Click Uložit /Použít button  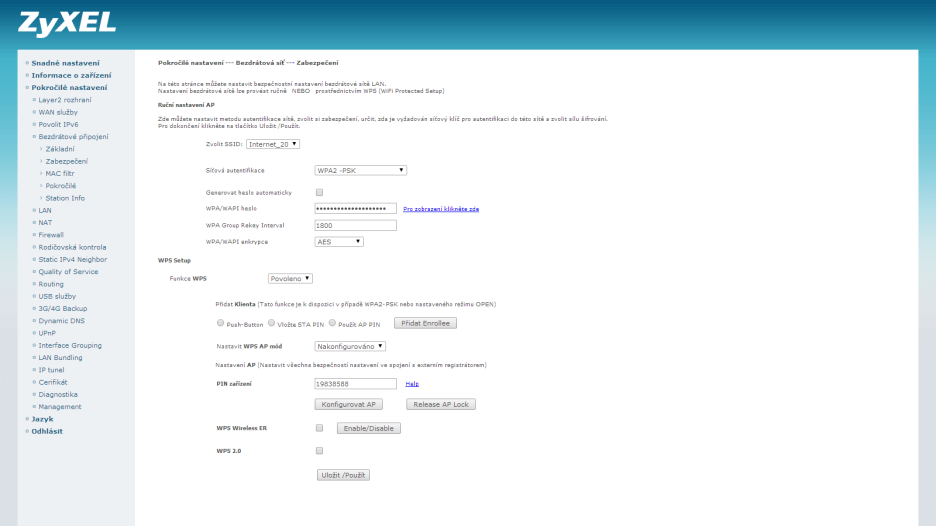(343, 475)
